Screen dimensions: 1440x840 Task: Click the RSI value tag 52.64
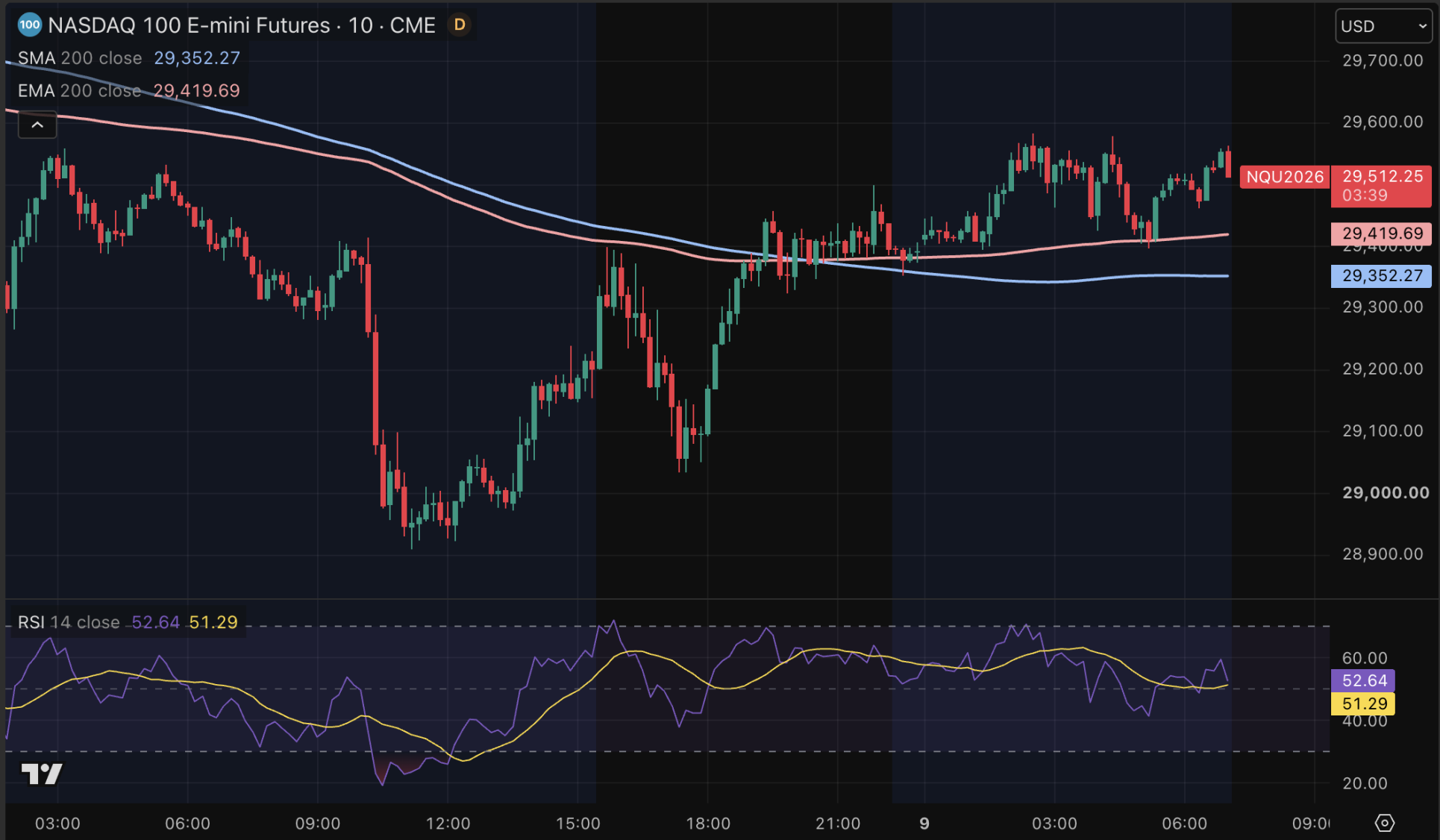[x=1363, y=680]
